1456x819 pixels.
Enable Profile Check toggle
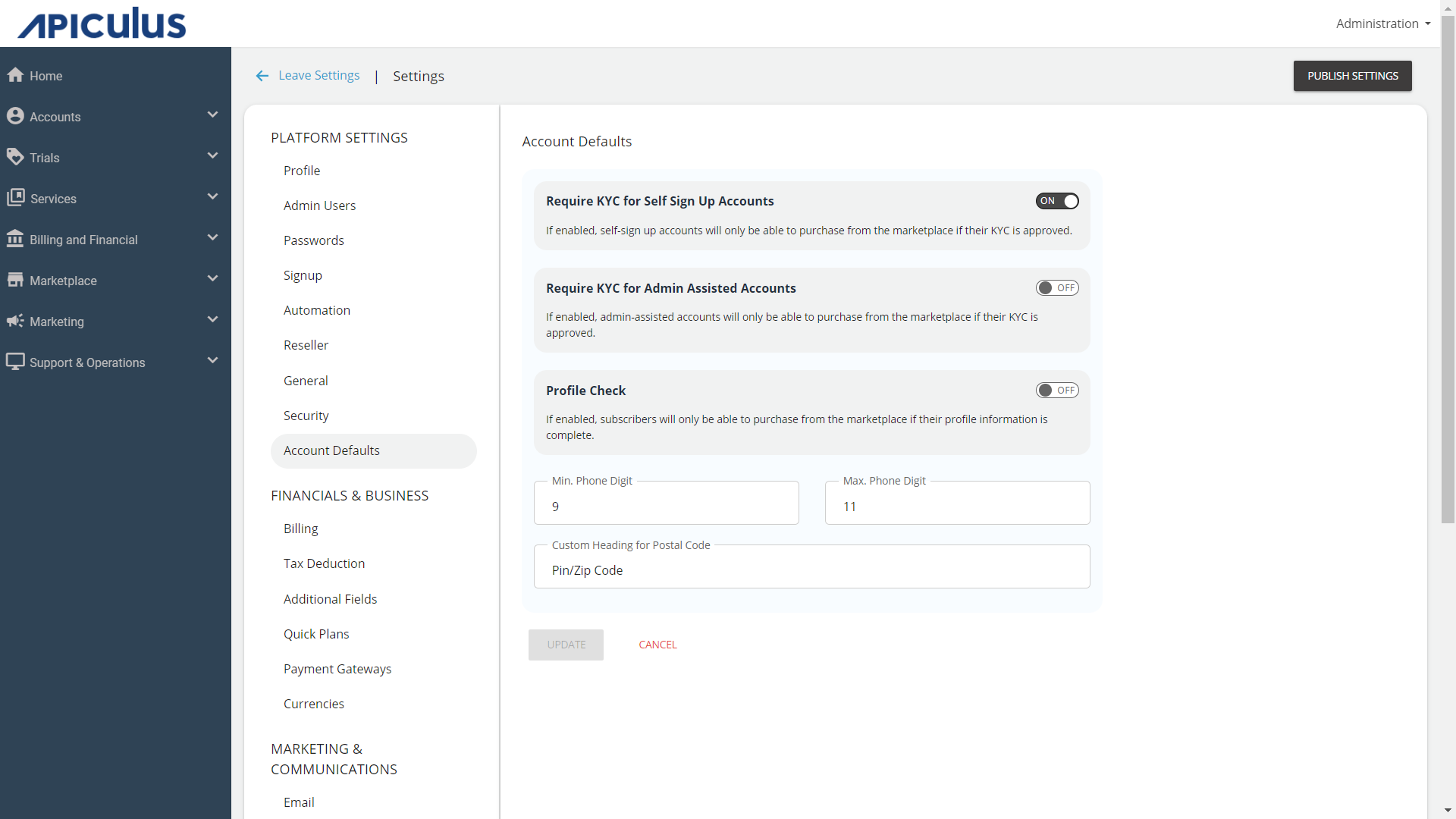coord(1057,389)
